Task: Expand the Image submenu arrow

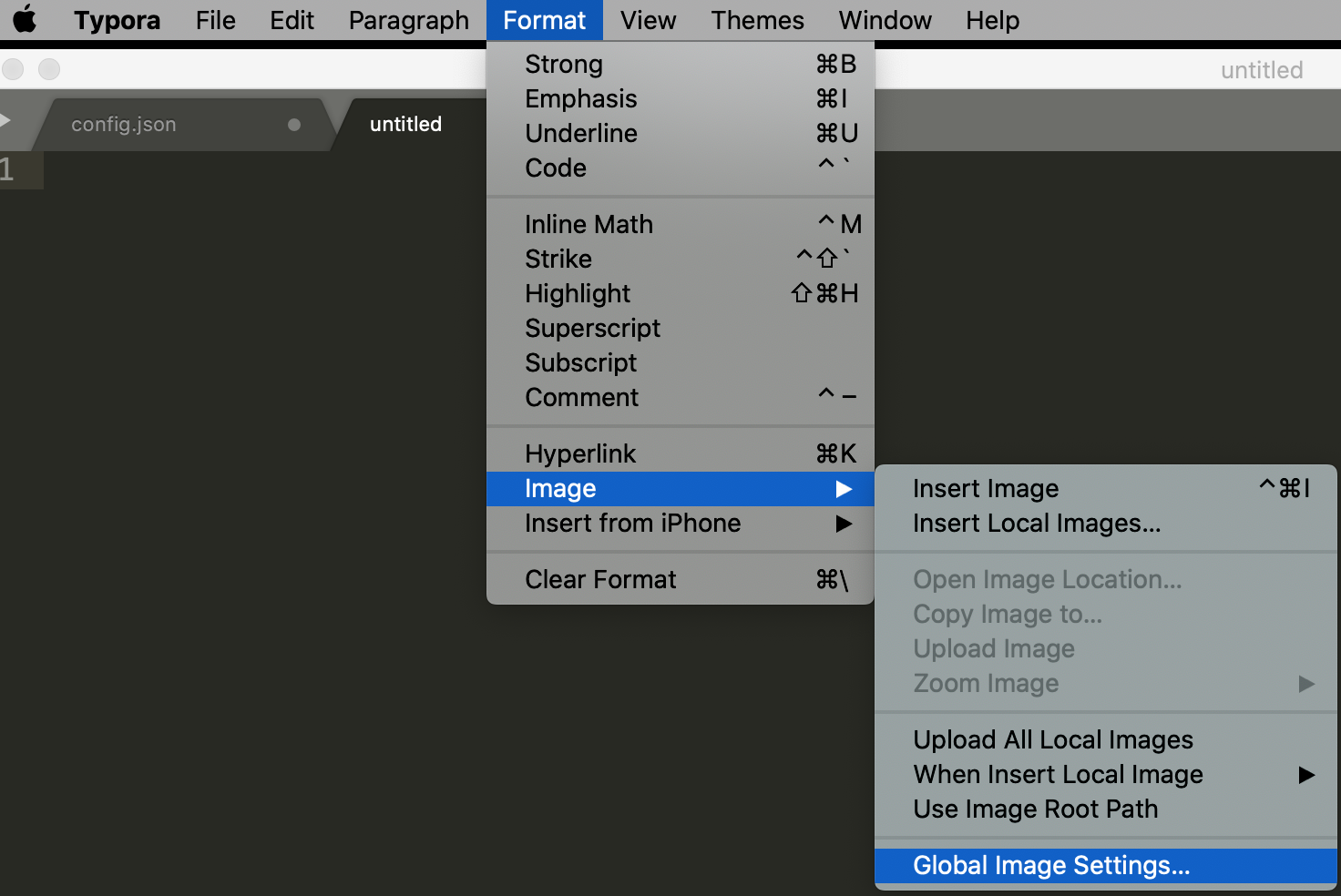Action: point(844,489)
